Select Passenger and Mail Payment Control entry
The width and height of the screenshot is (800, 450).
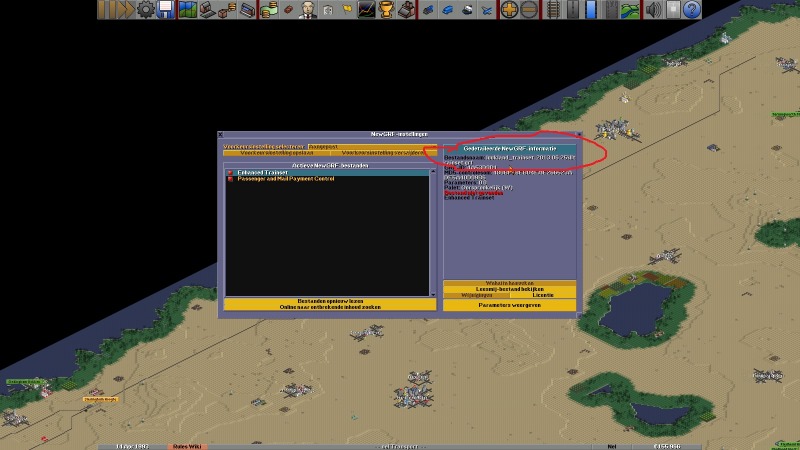[285, 178]
